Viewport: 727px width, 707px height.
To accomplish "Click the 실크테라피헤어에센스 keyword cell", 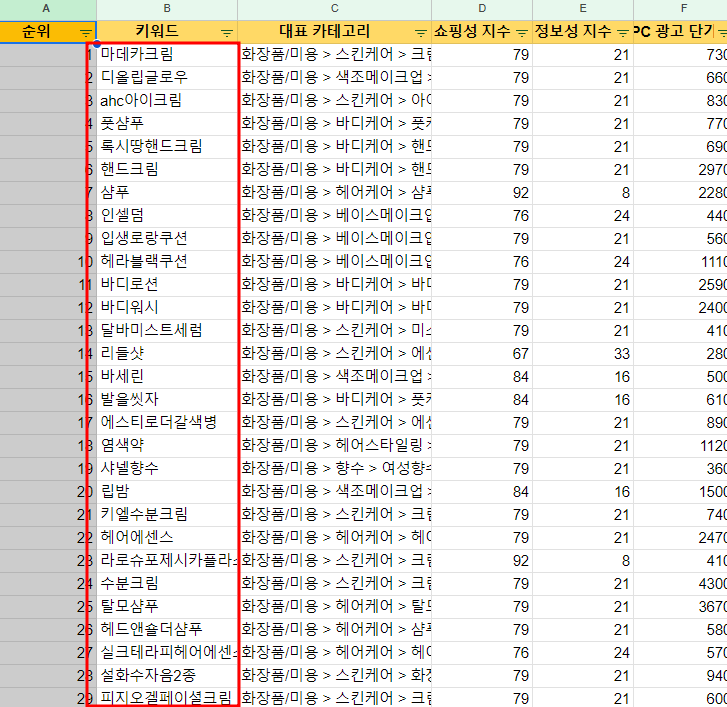I will click(x=167, y=652).
